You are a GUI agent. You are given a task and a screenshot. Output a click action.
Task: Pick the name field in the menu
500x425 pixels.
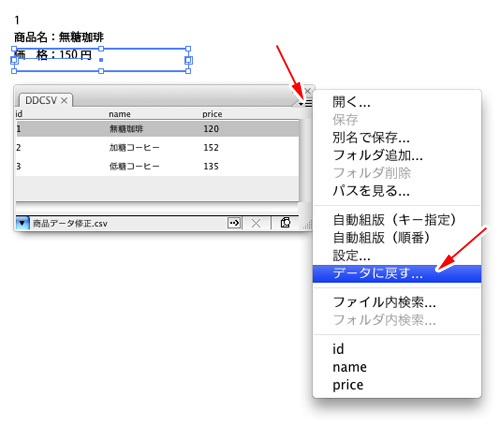pyautogui.click(x=349, y=367)
